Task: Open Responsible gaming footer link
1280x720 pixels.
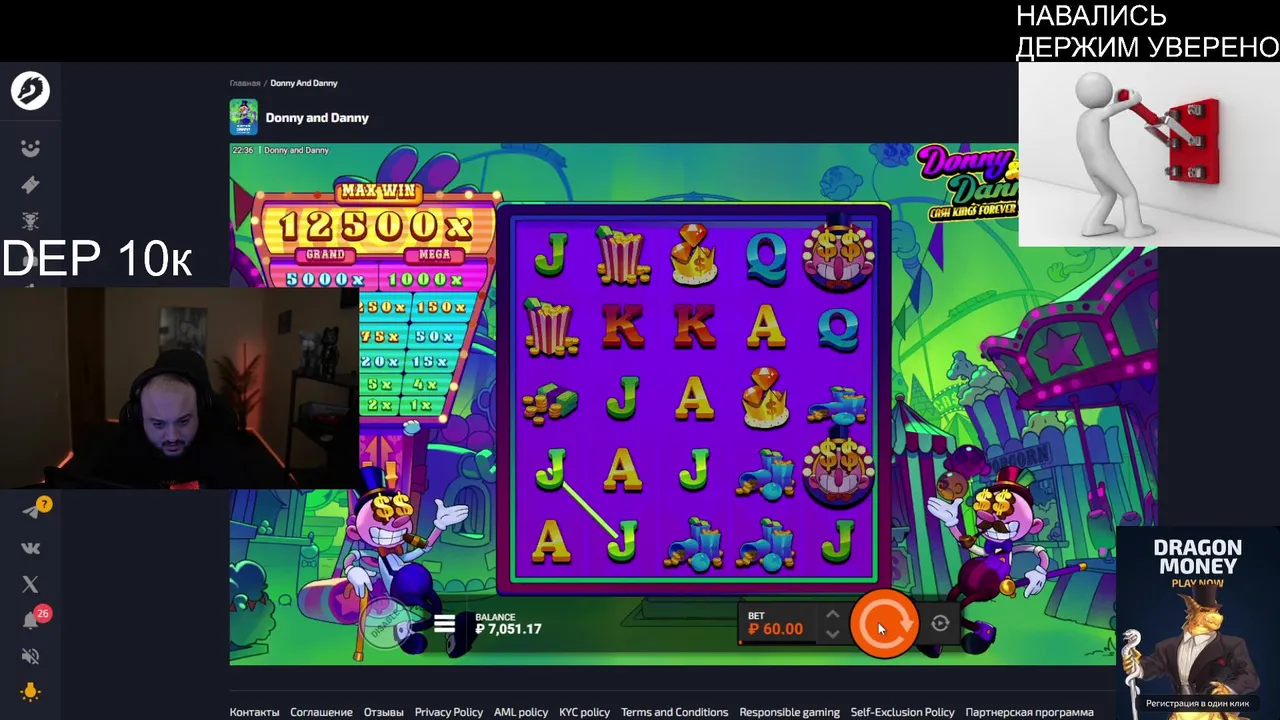Action: 790,712
